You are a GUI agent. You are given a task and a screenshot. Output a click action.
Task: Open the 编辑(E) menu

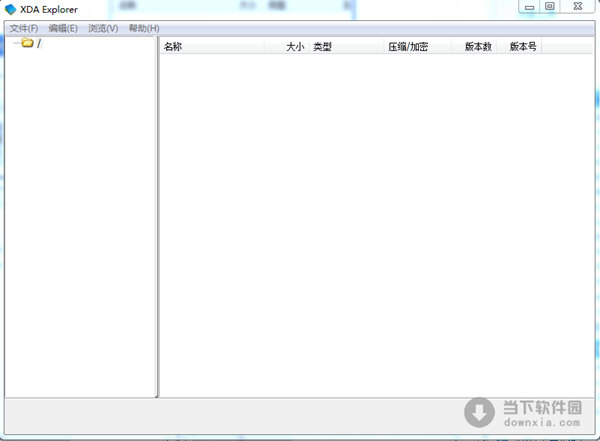[x=62, y=28]
